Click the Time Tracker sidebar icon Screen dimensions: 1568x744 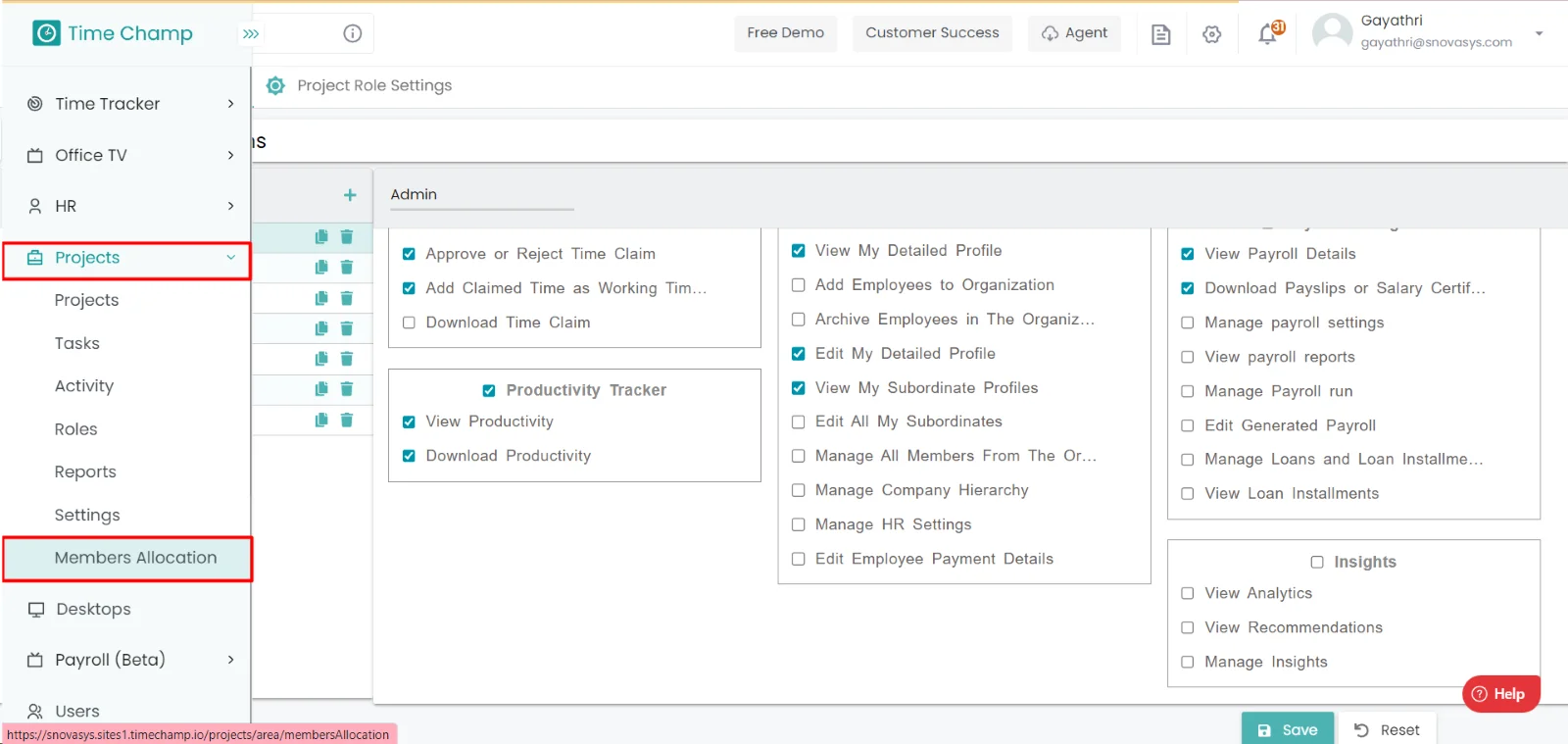35,104
